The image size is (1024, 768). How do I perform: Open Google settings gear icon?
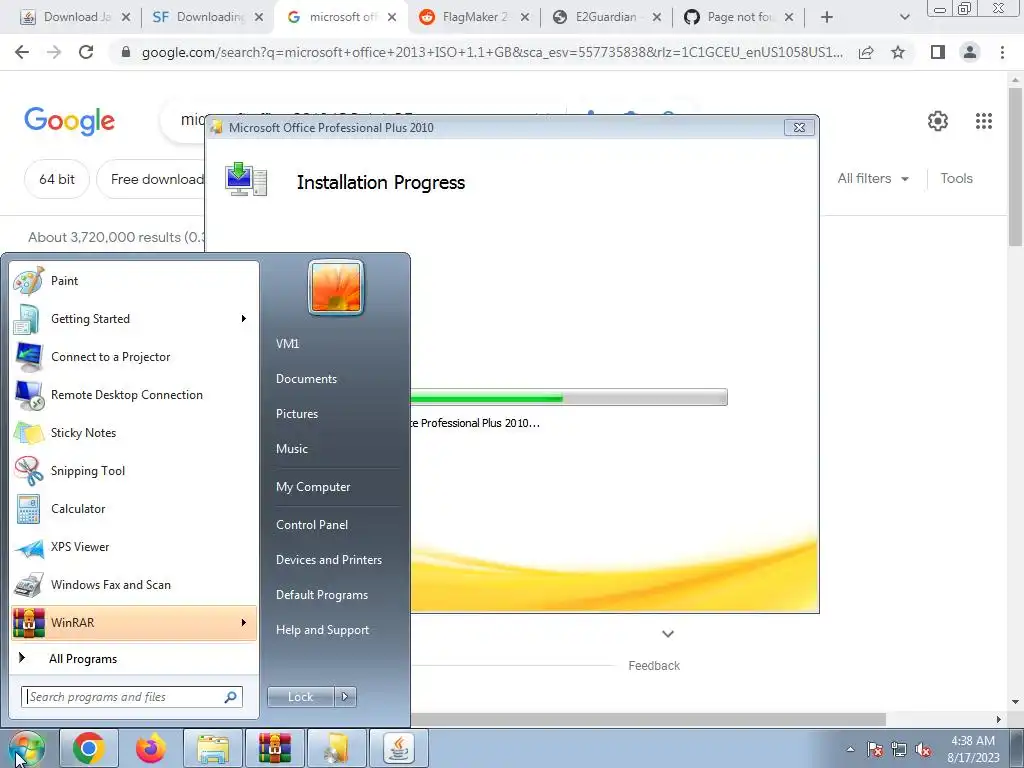(938, 121)
